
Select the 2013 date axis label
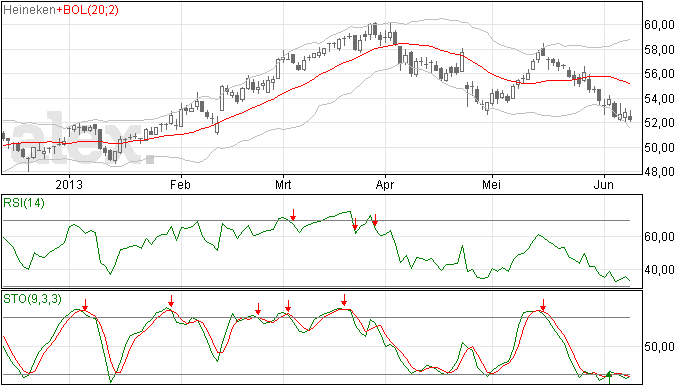tap(69, 184)
